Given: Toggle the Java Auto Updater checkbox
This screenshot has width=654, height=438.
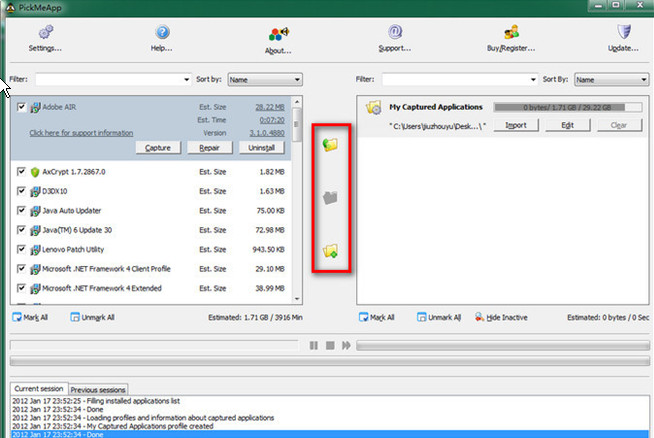Looking at the screenshot, I should (x=21, y=210).
